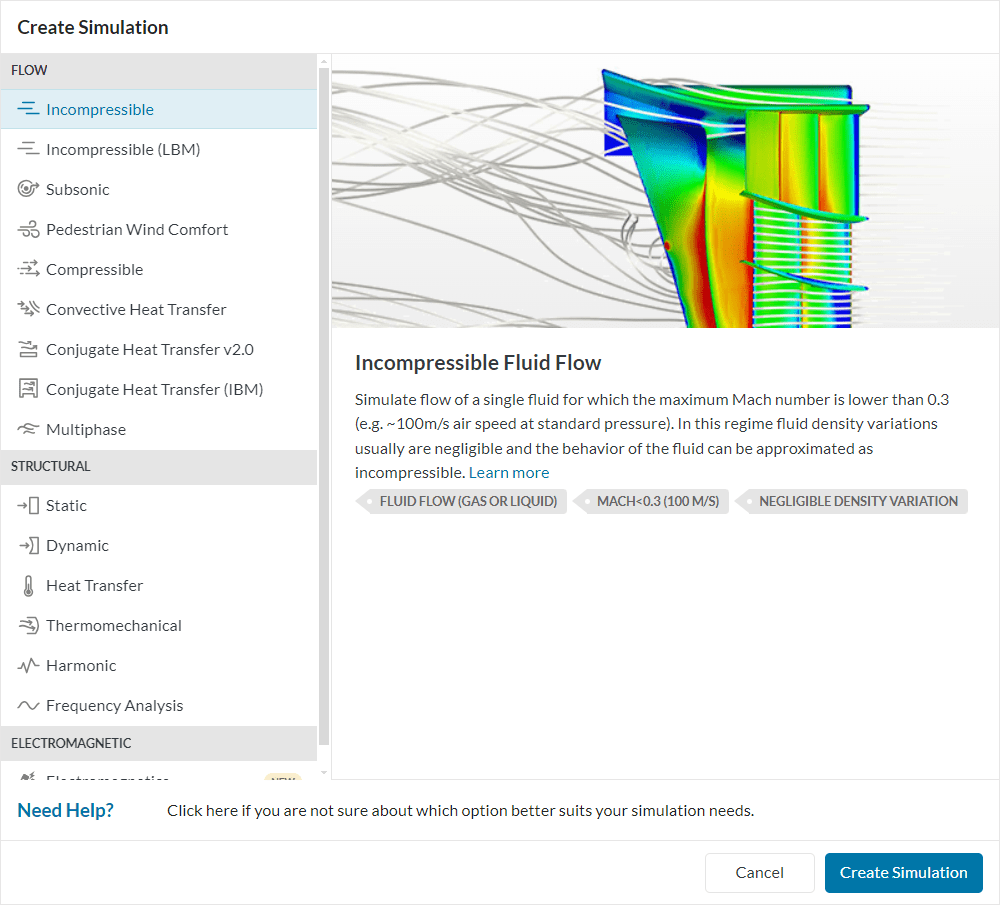Click the Pedestrian Wind Comfort icon

(28, 230)
